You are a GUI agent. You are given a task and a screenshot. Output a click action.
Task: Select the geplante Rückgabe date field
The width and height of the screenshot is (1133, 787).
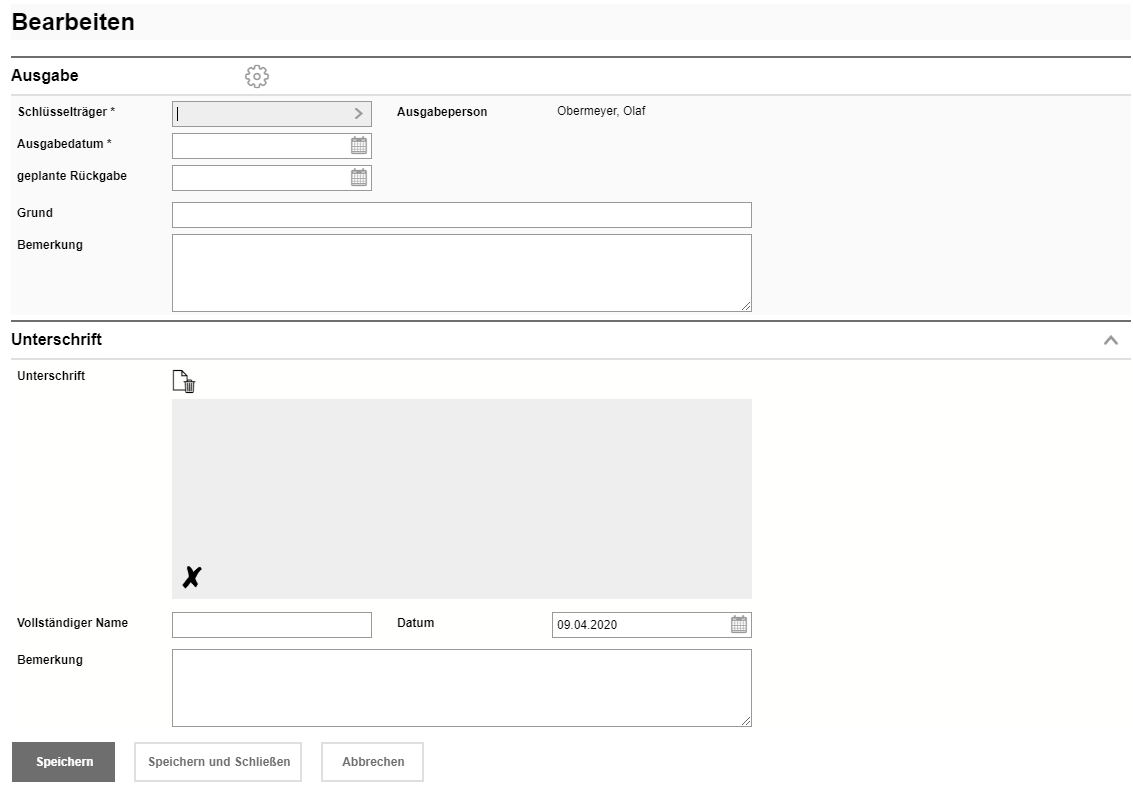[x=260, y=178]
